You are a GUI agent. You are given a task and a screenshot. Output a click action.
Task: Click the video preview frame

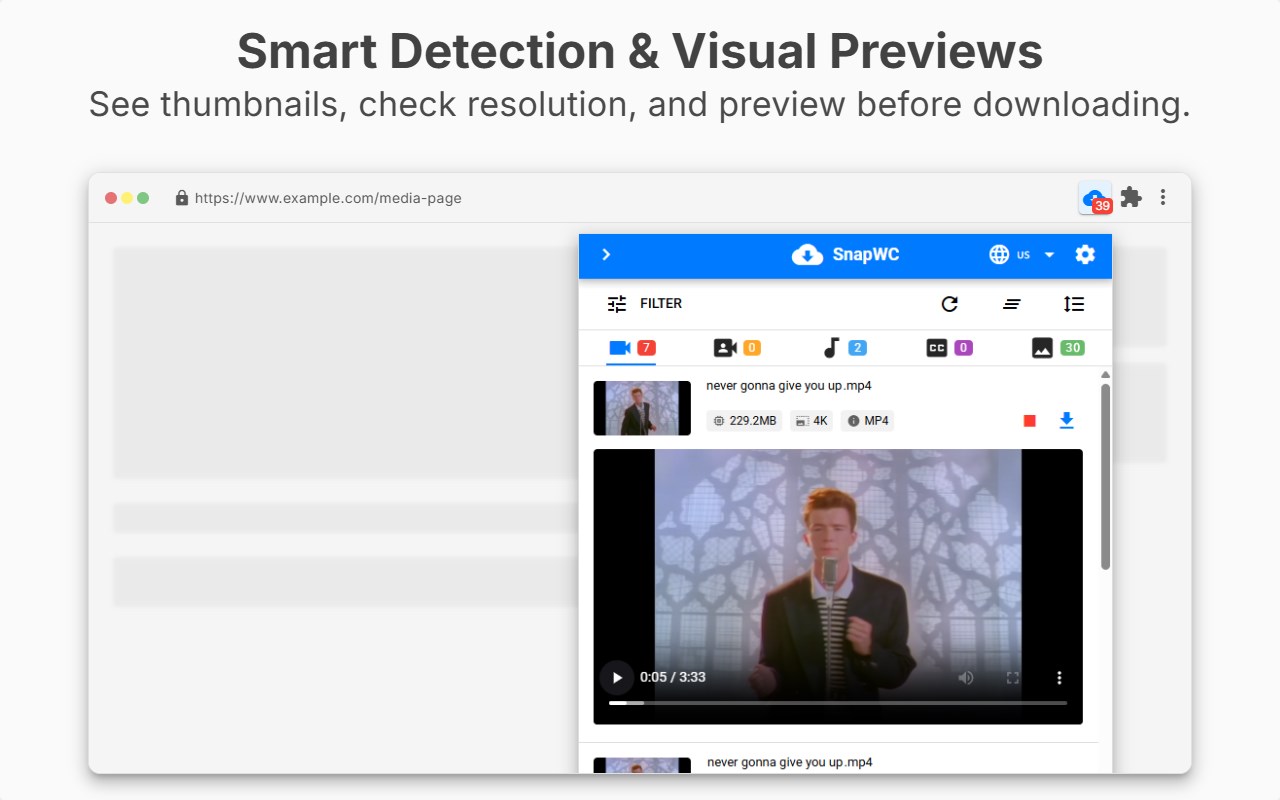click(x=838, y=586)
